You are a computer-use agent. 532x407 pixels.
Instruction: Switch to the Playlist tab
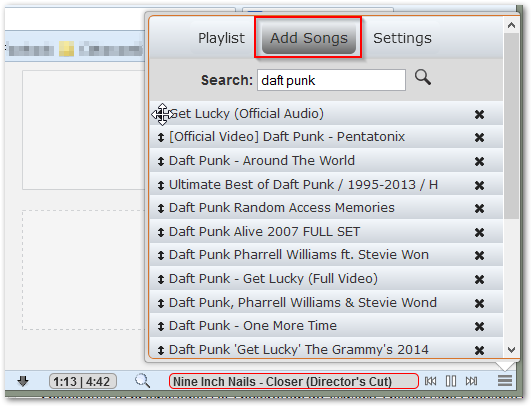tap(221, 38)
